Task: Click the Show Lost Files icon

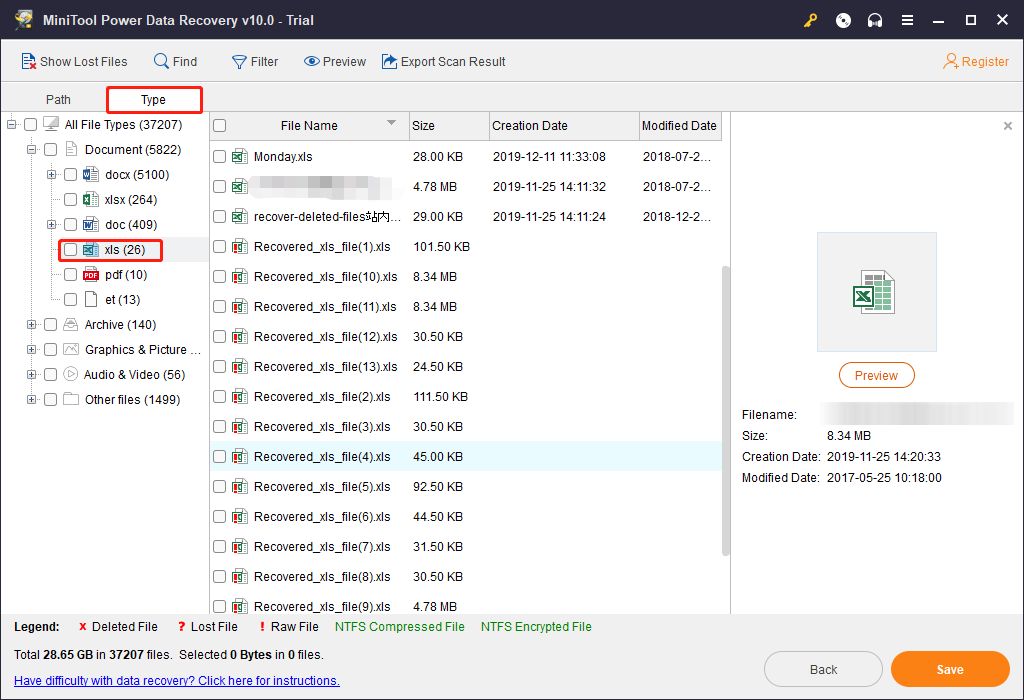Action: (x=28, y=61)
